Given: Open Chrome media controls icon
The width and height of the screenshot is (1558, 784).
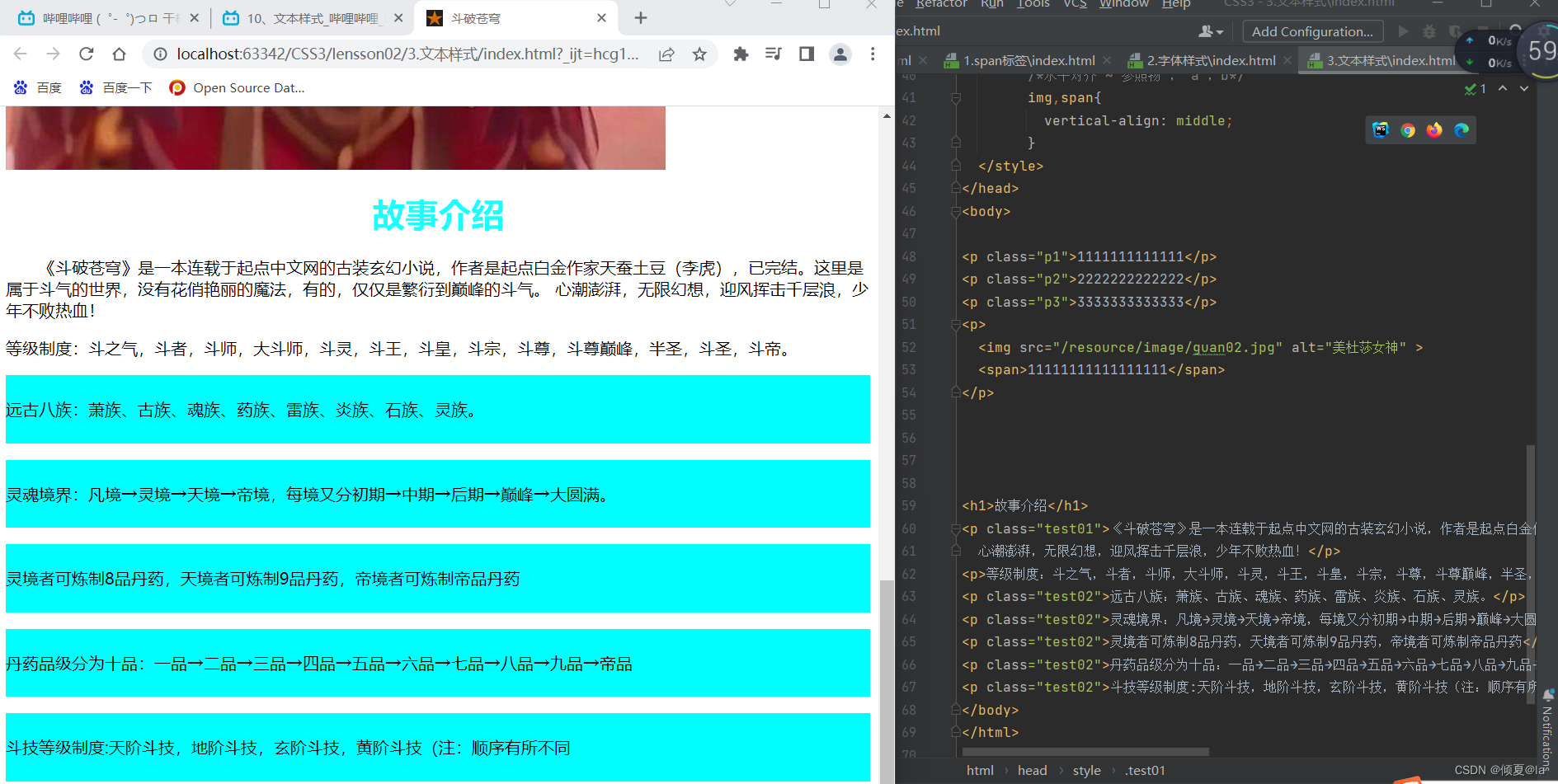Looking at the screenshot, I should coord(774,54).
